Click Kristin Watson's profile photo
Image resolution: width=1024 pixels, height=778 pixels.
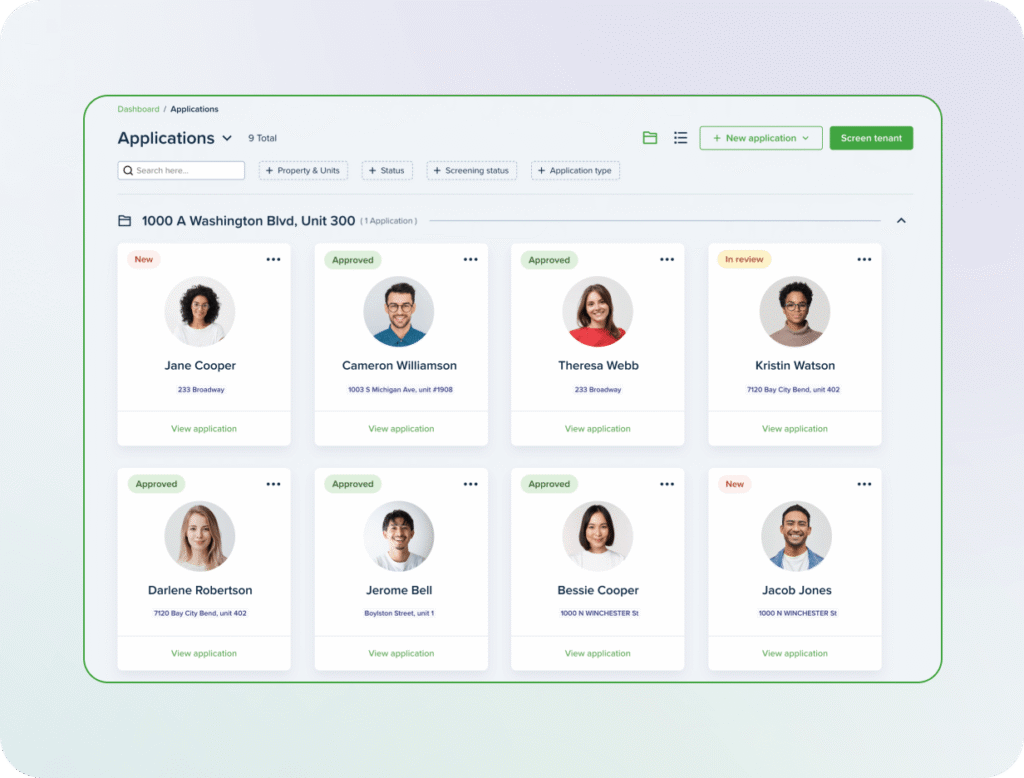(x=795, y=312)
